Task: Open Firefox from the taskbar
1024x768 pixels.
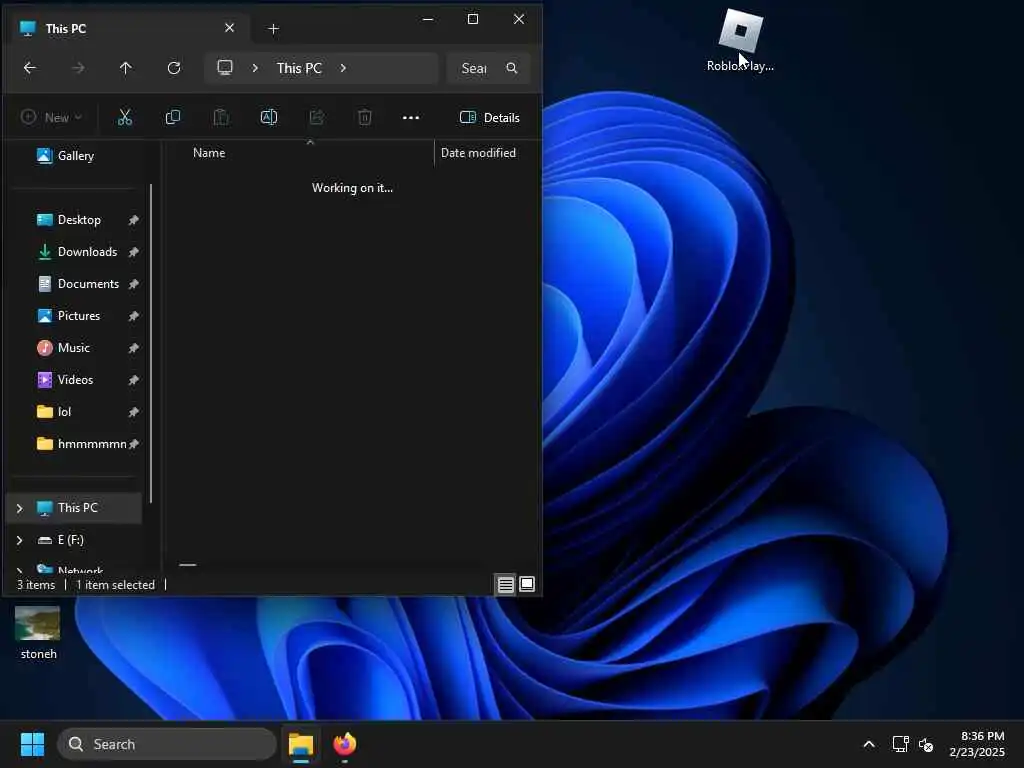Action: pos(345,744)
